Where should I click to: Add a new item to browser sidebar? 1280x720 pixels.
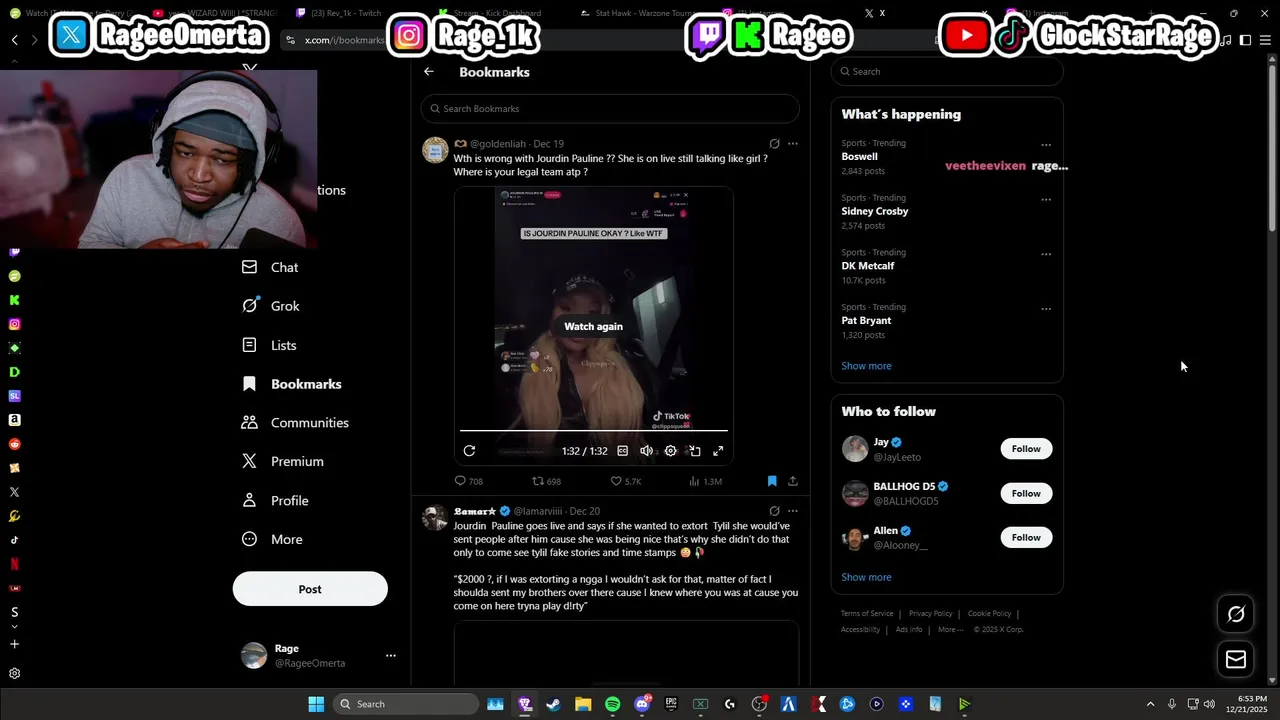tap(14, 644)
